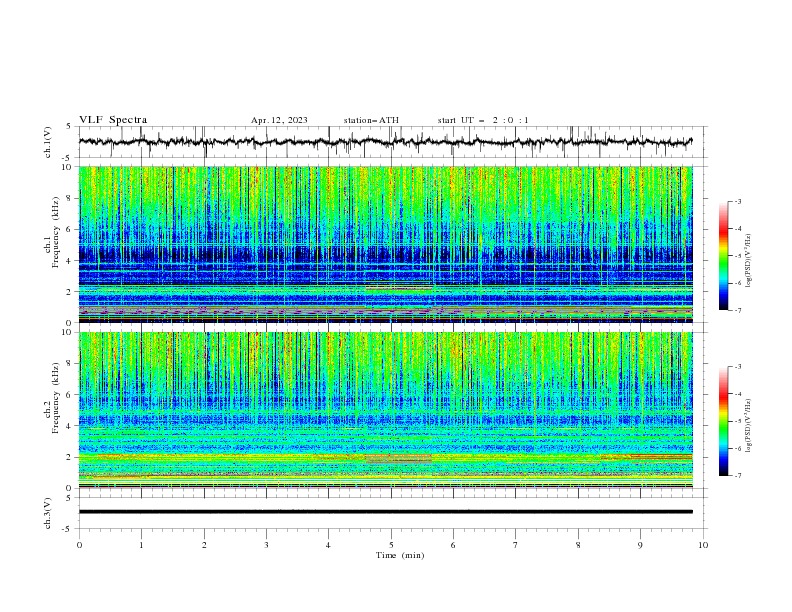Click the Time (min) axis label

[x=400, y=555]
